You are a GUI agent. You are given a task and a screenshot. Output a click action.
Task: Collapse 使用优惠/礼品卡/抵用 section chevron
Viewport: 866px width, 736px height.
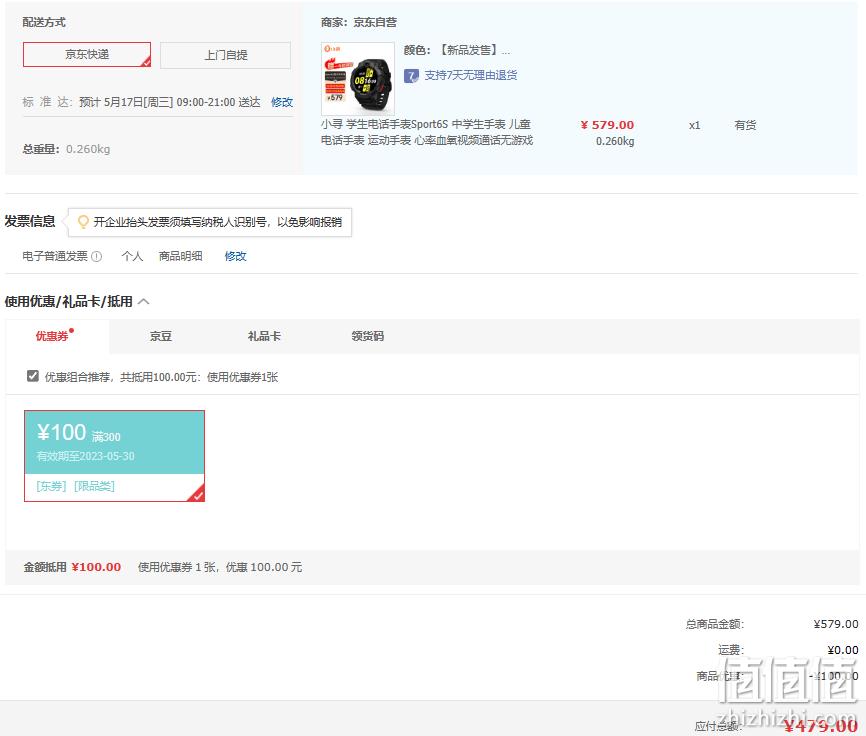144,301
